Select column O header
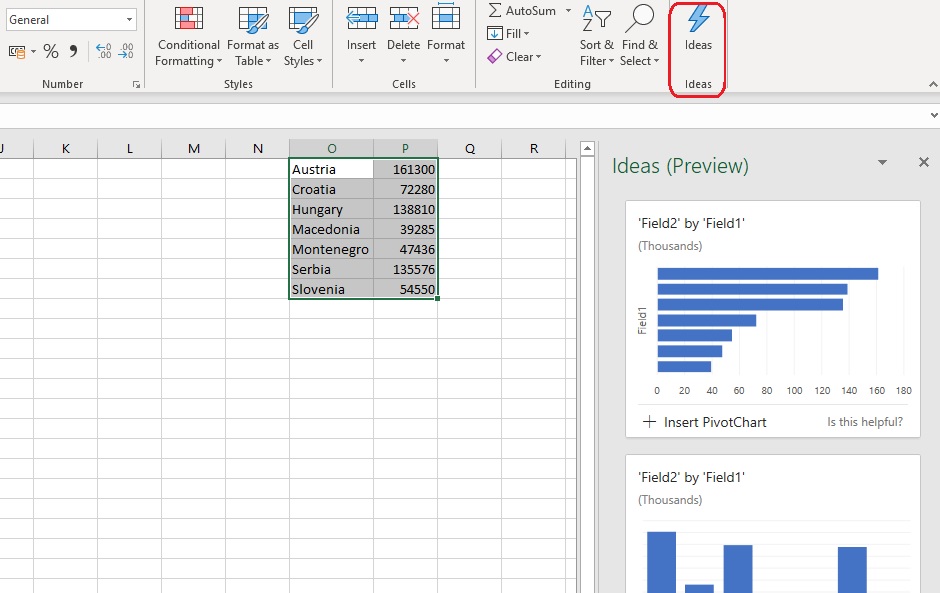Image resolution: width=940 pixels, height=593 pixels. point(332,149)
